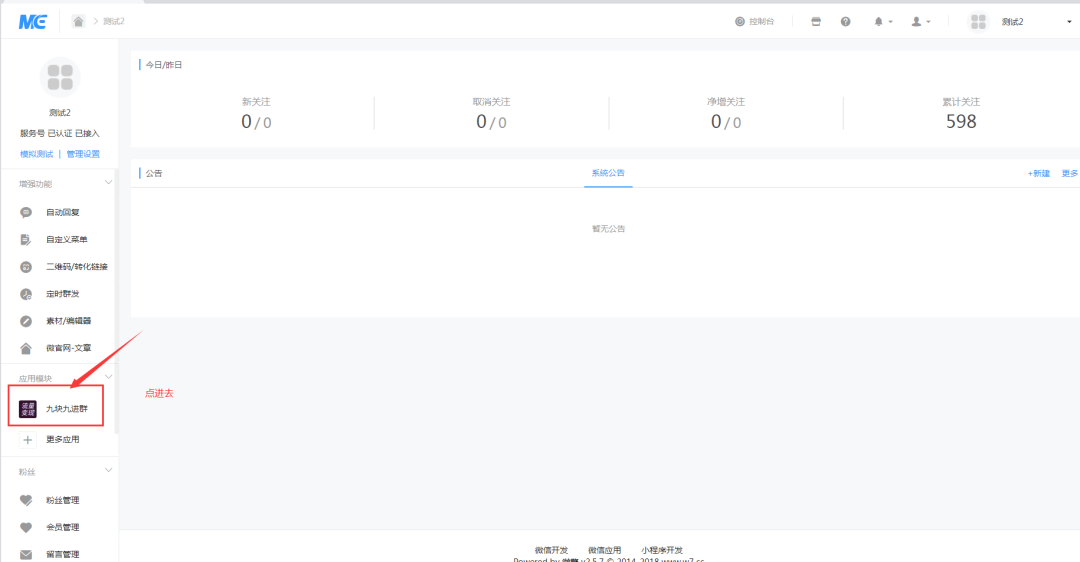Click the 管理设置 link
The width and height of the screenshot is (1080, 562).
83,154
